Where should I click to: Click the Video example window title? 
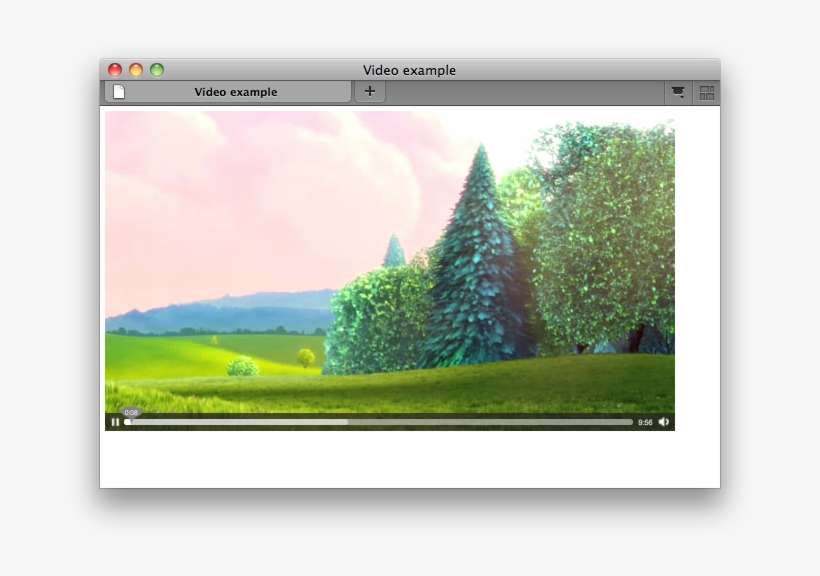pyautogui.click(x=410, y=70)
